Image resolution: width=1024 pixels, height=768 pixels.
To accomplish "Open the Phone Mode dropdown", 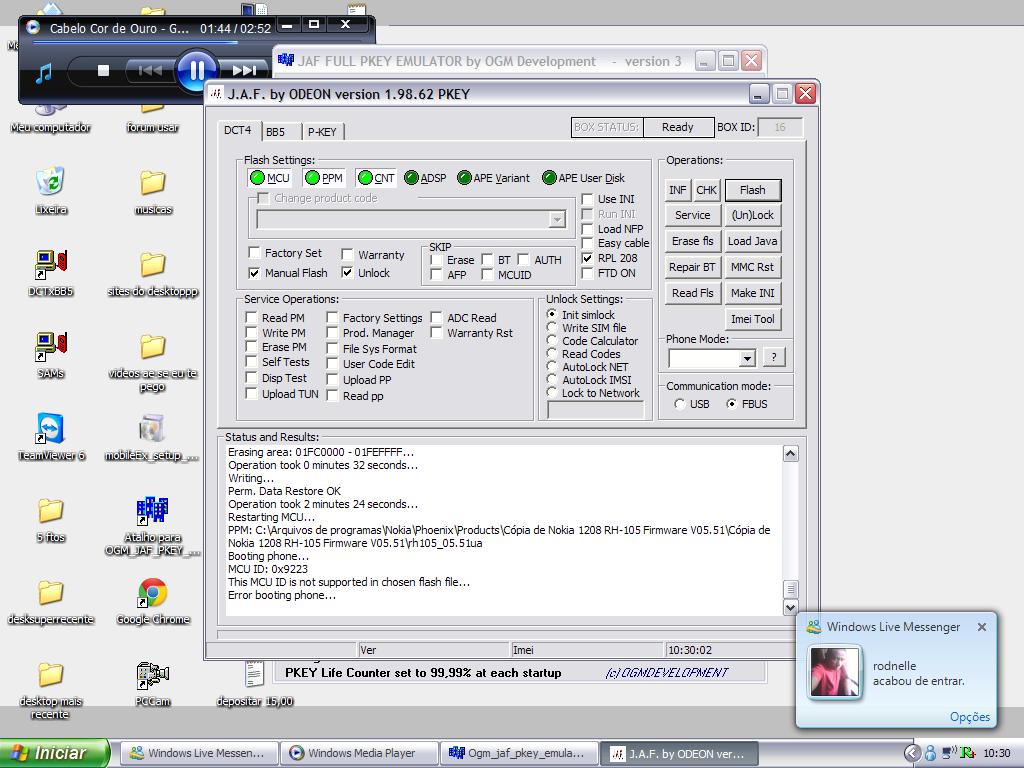I will coord(748,358).
